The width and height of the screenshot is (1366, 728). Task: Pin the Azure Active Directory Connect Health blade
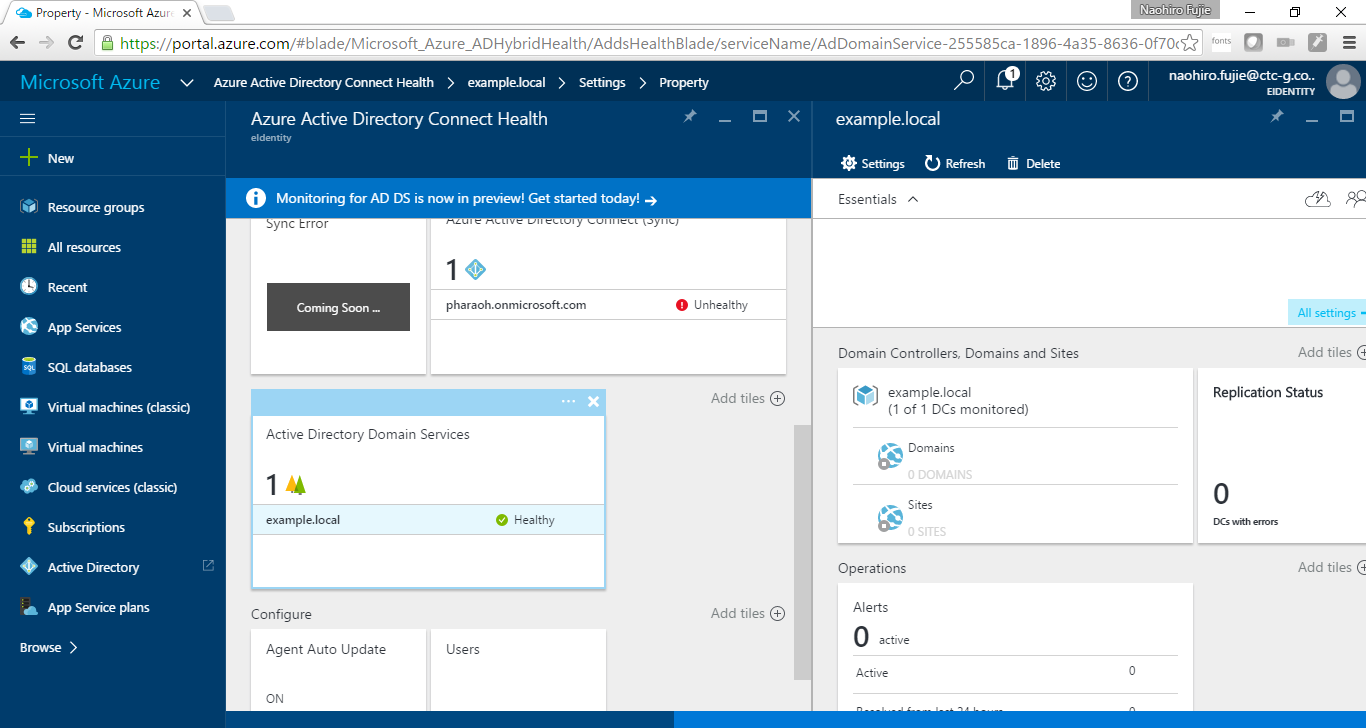690,117
